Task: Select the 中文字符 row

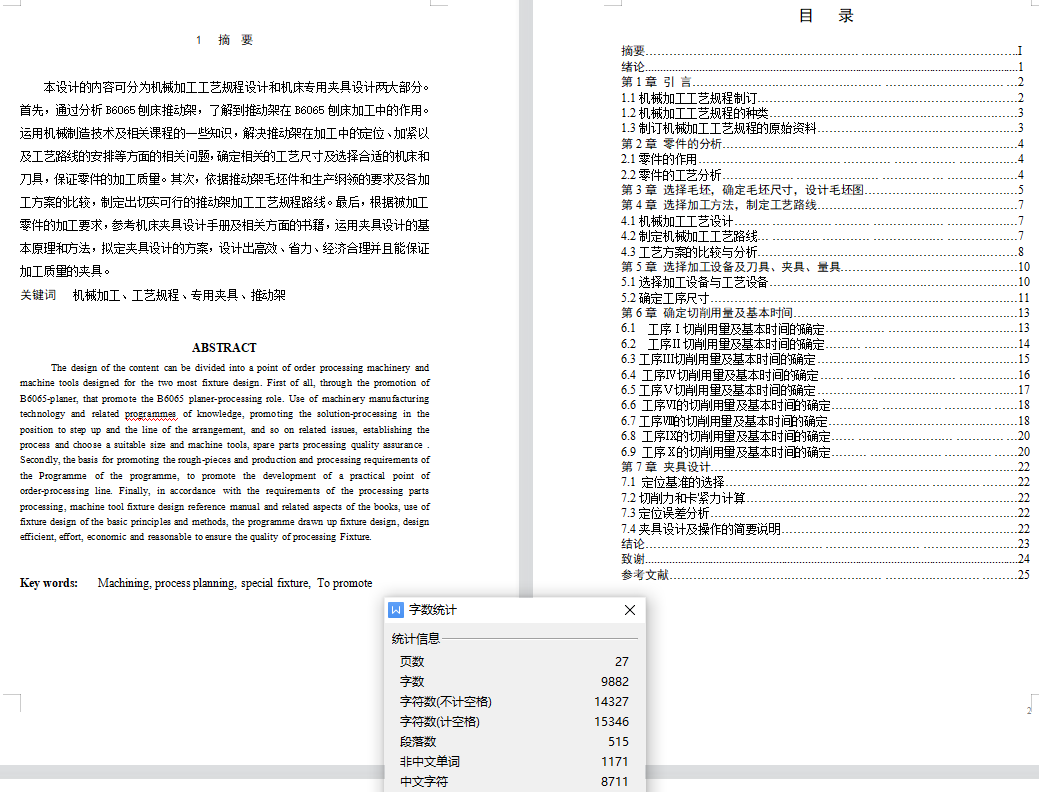Action: tap(514, 781)
